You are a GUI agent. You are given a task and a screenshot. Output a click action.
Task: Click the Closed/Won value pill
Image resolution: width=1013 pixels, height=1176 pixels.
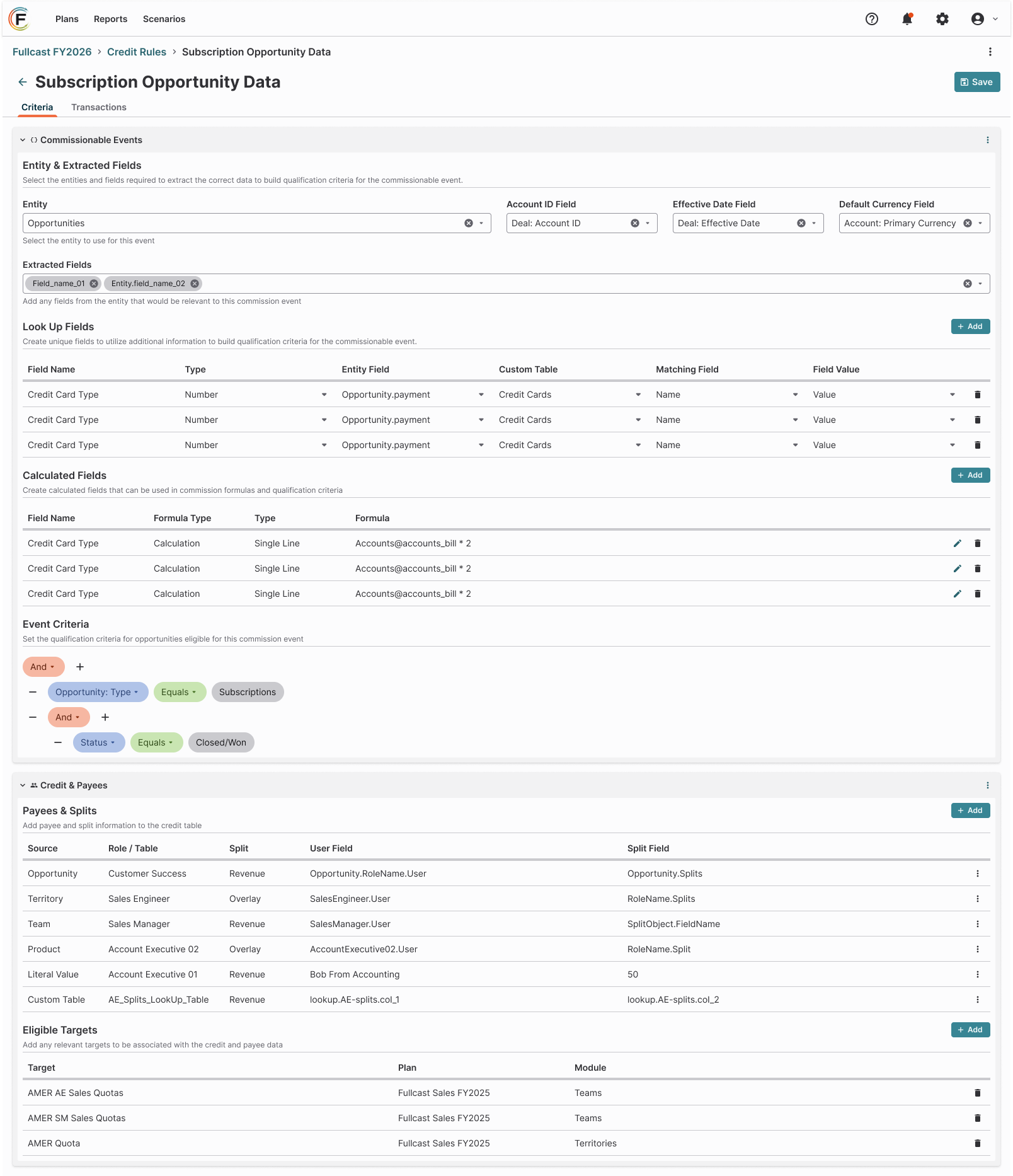tap(221, 742)
